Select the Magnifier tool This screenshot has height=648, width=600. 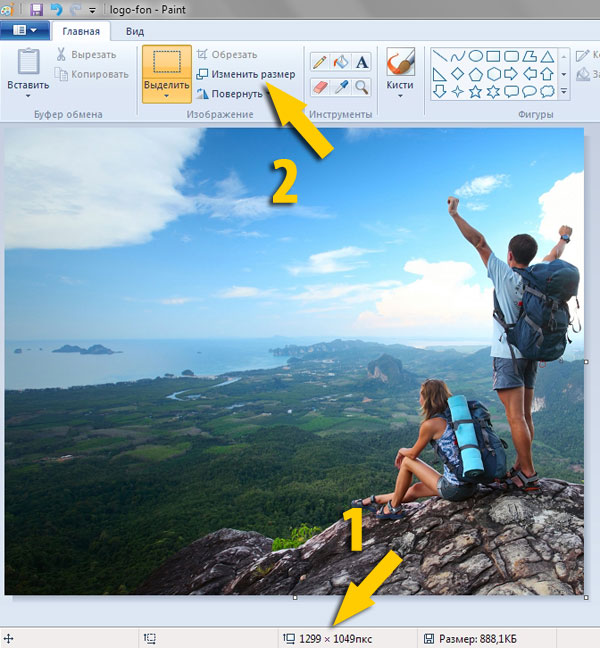[x=362, y=87]
